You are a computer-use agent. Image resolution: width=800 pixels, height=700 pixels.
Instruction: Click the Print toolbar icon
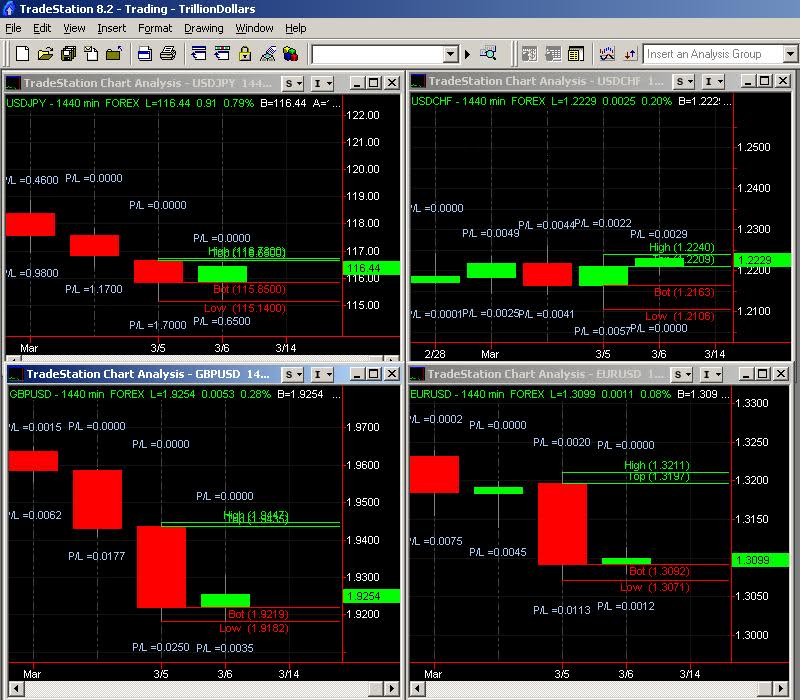pos(168,53)
